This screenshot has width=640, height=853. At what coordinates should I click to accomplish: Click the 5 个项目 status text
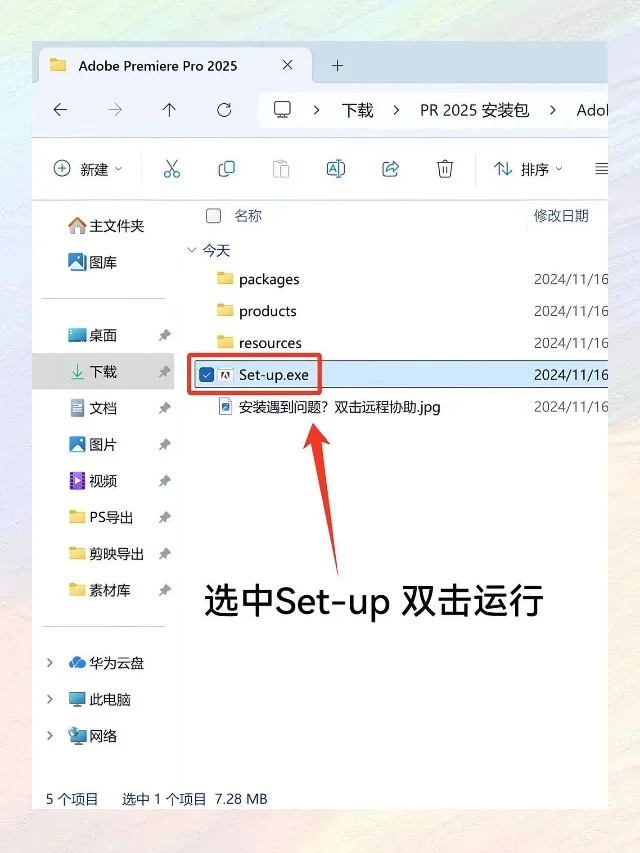point(72,799)
